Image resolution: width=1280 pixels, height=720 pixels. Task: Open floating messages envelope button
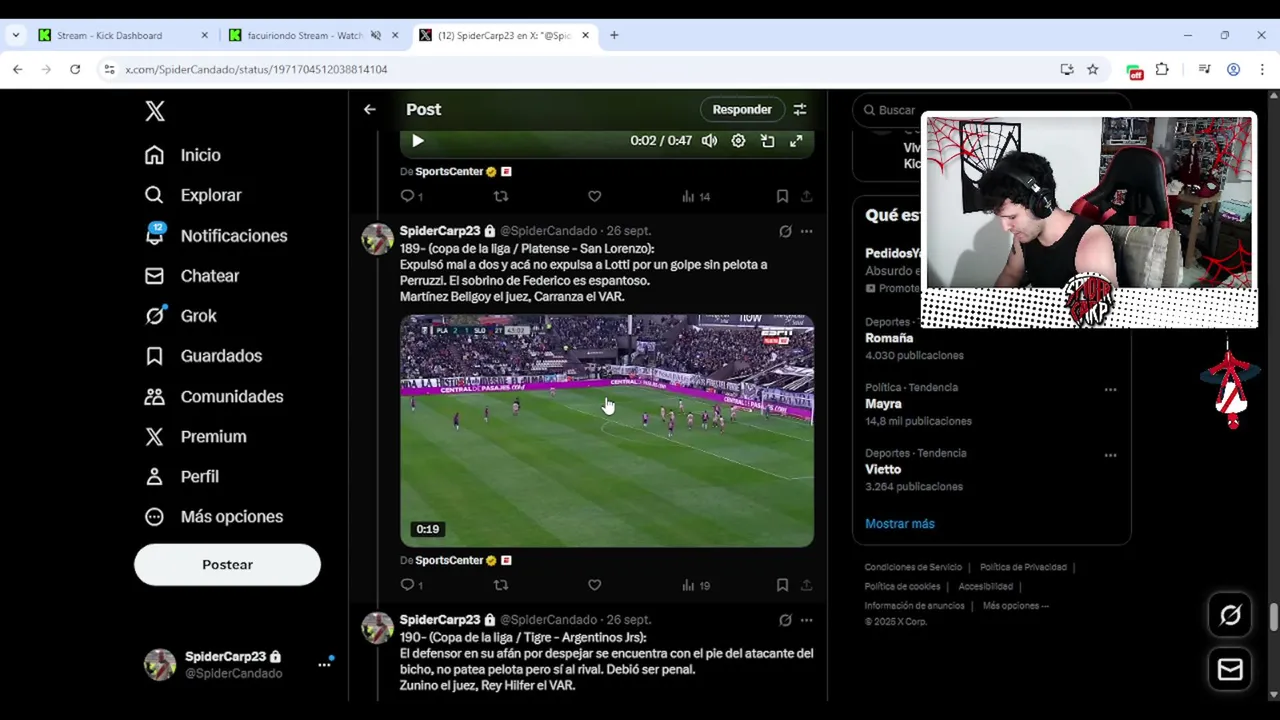[x=1230, y=670]
